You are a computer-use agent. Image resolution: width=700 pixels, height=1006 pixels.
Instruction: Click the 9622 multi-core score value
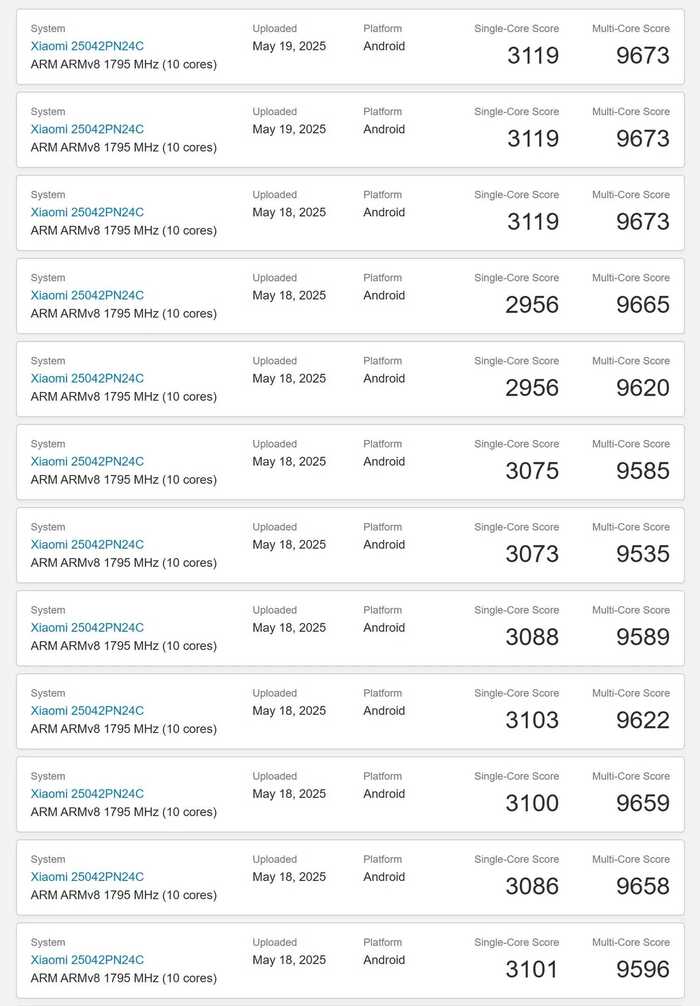pos(642,720)
